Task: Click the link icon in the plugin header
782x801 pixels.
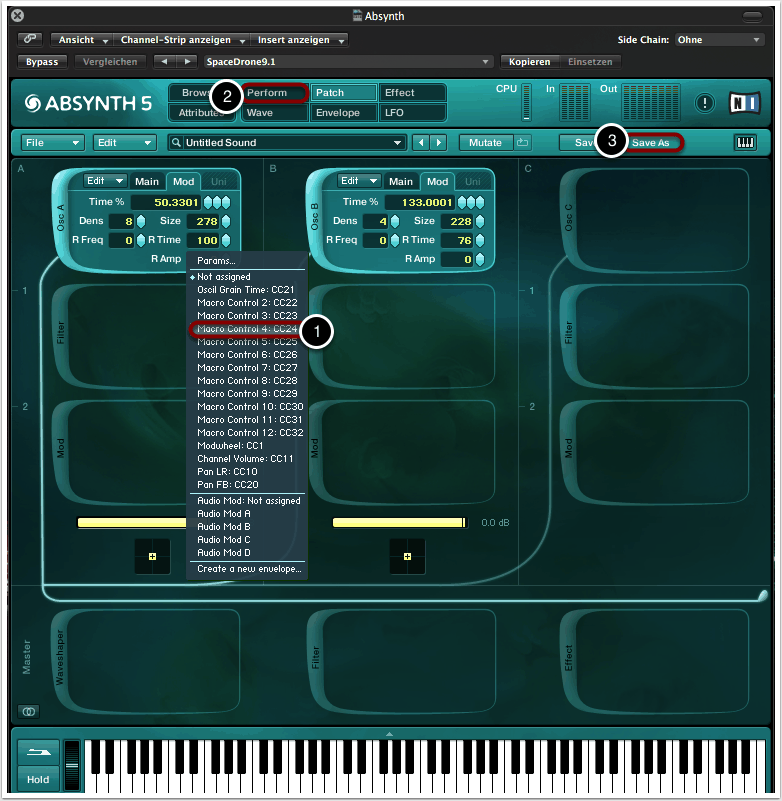Action: pyautogui.click(x=30, y=39)
